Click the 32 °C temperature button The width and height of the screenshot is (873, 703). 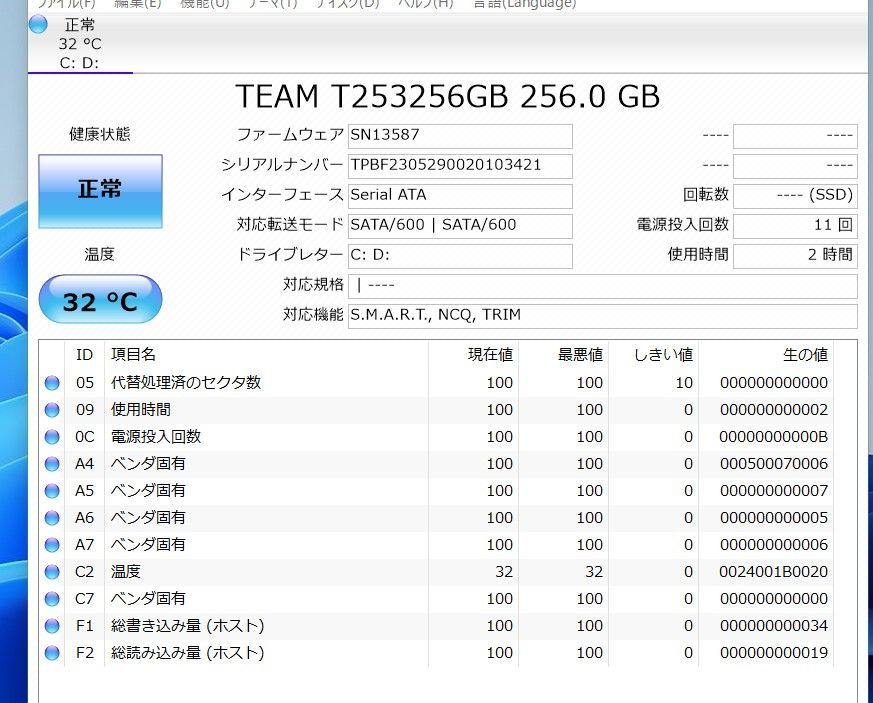coord(100,299)
